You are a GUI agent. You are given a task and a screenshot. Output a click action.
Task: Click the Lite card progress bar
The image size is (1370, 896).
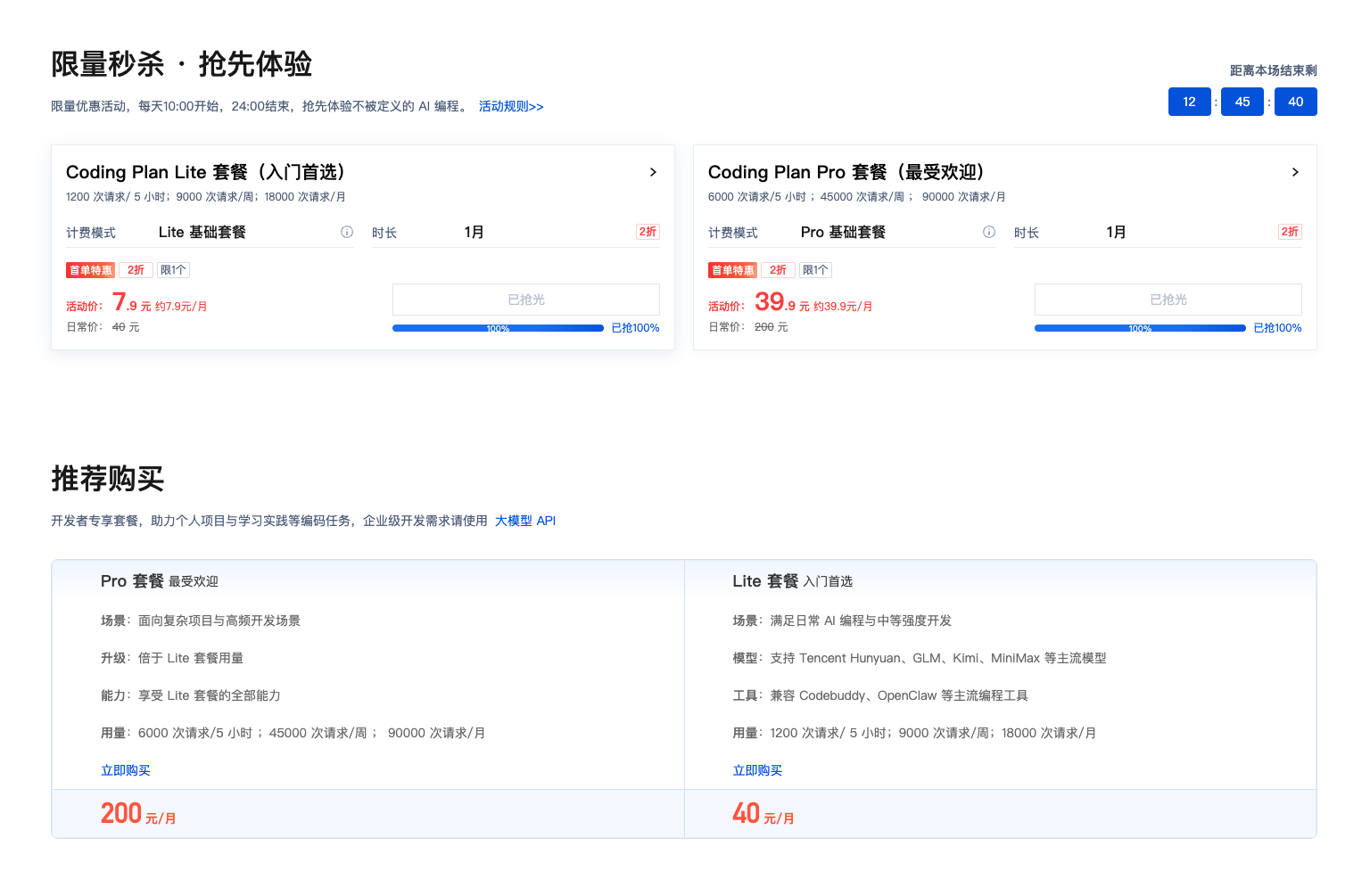[498, 328]
